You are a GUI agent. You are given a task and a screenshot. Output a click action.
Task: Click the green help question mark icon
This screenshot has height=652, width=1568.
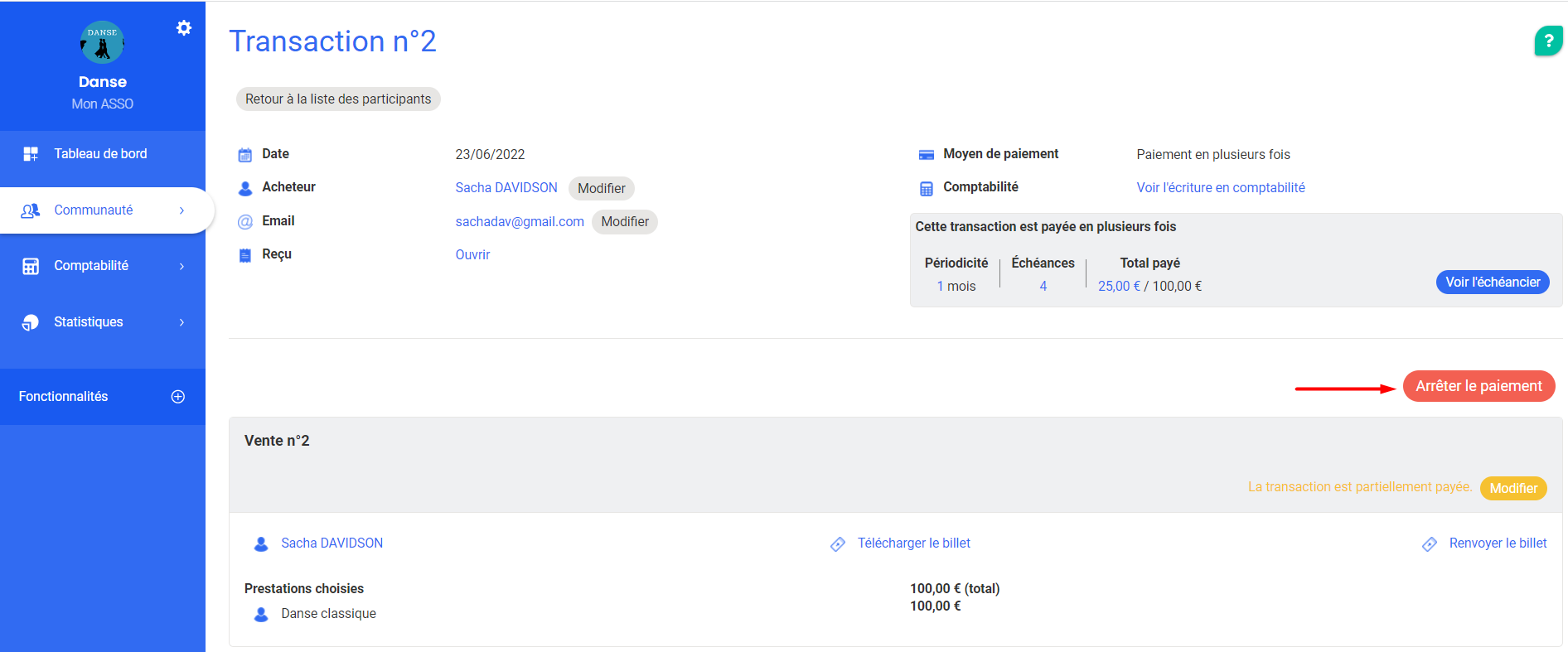1547,41
